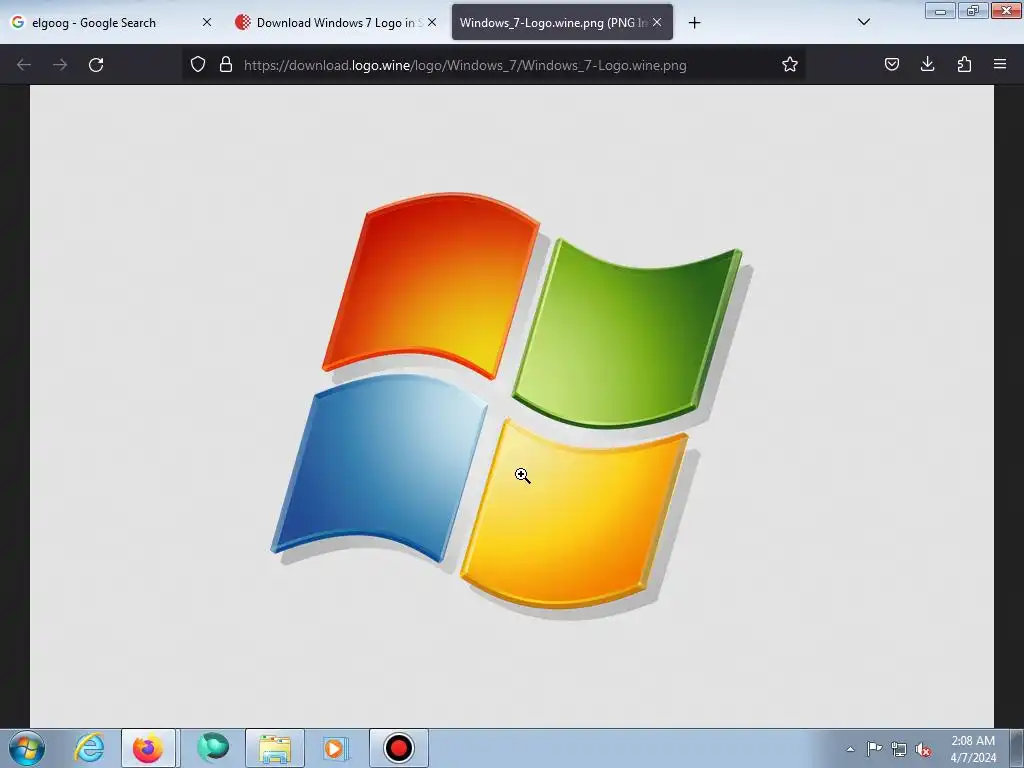Close the Download Windows 7 Logo tab
The height and width of the screenshot is (768, 1024).
[432, 22]
